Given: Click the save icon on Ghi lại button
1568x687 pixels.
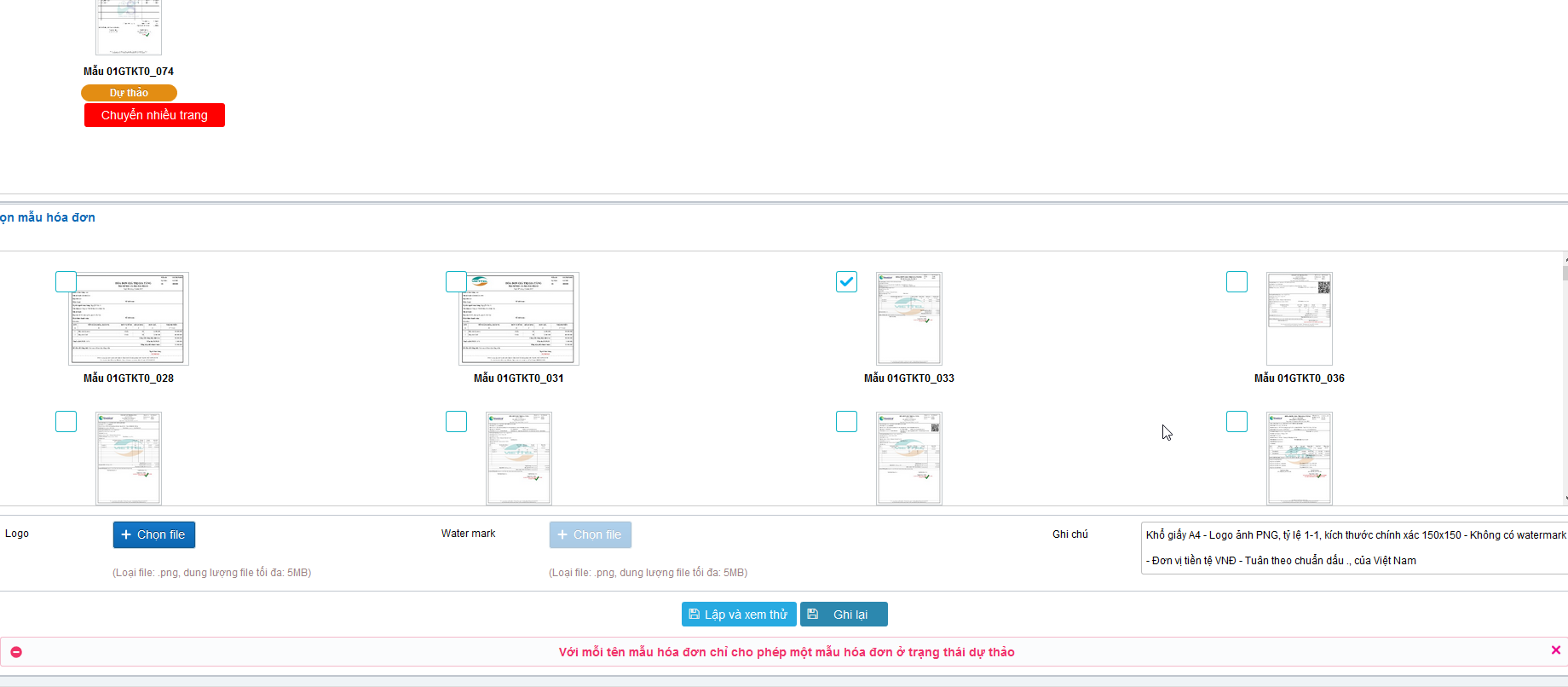Looking at the screenshot, I should tap(813, 615).
